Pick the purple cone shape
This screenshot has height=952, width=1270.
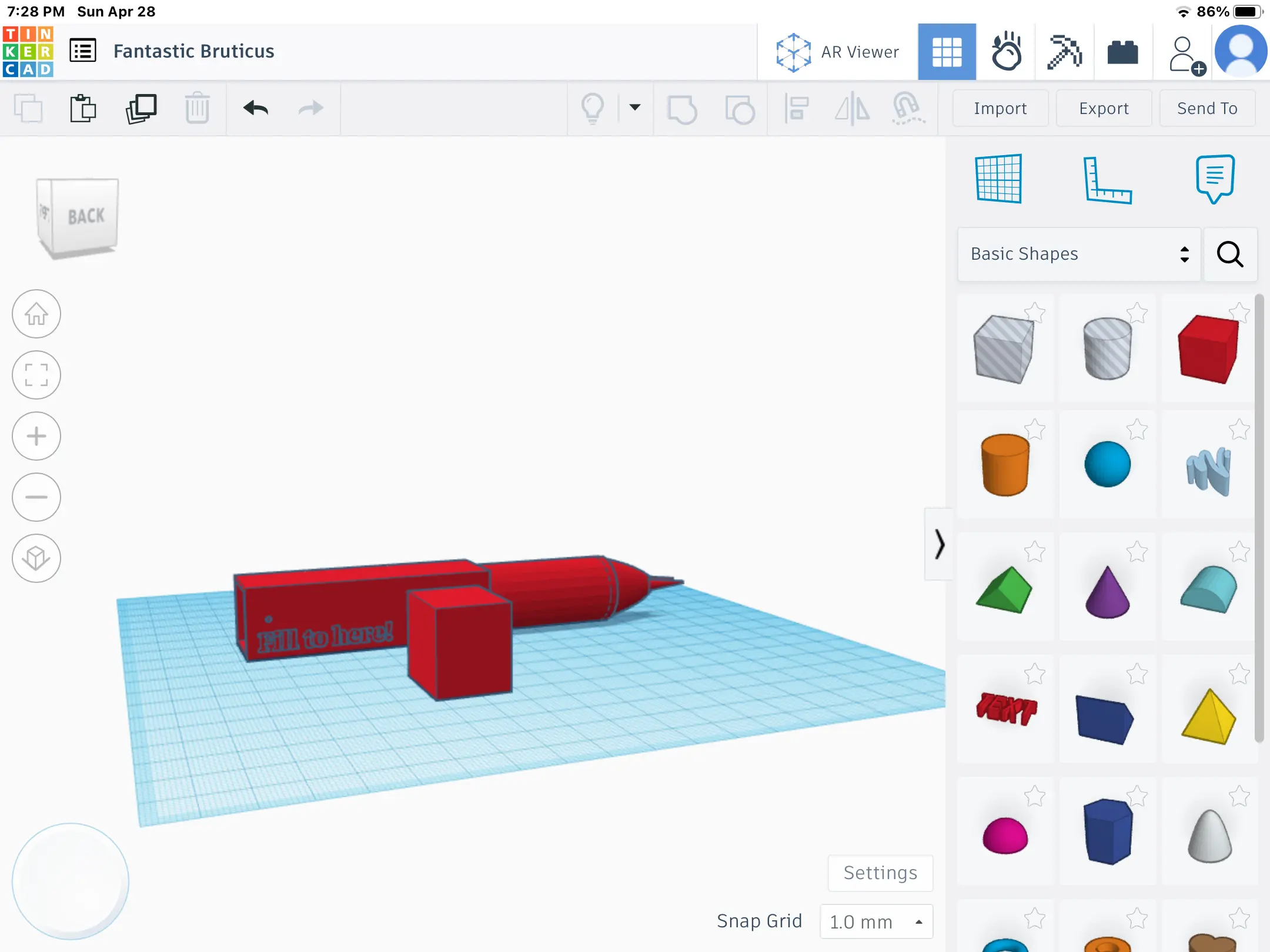(x=1107, y=591)
